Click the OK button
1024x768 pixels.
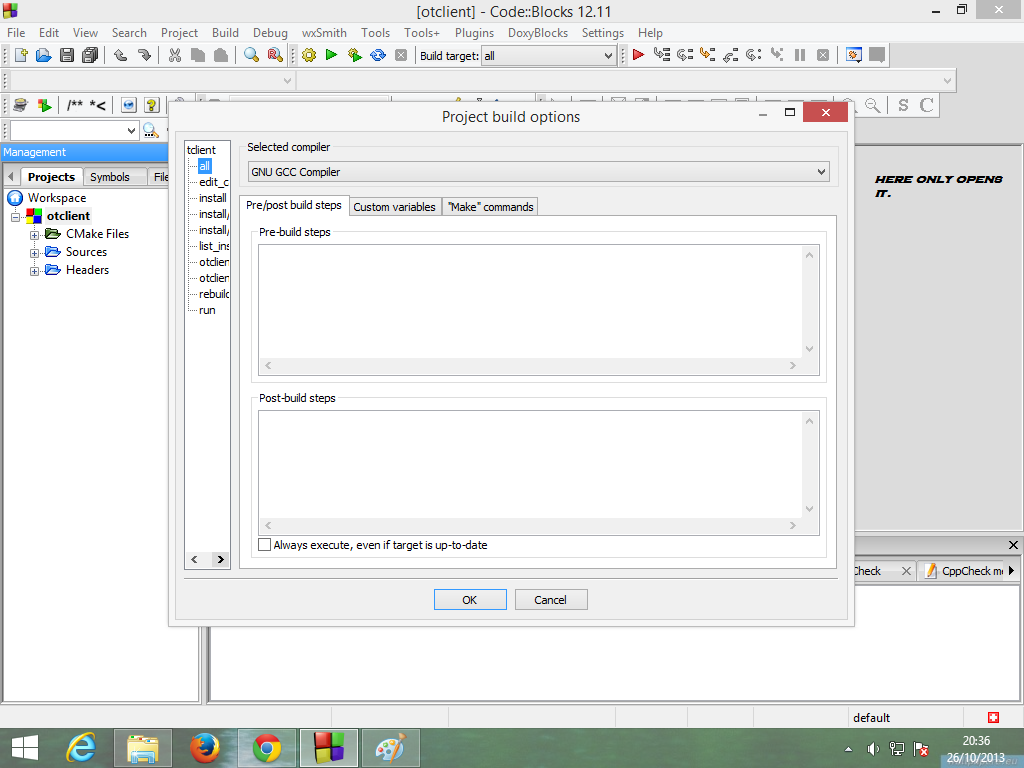pyautogui.click(x=470, y=600)
